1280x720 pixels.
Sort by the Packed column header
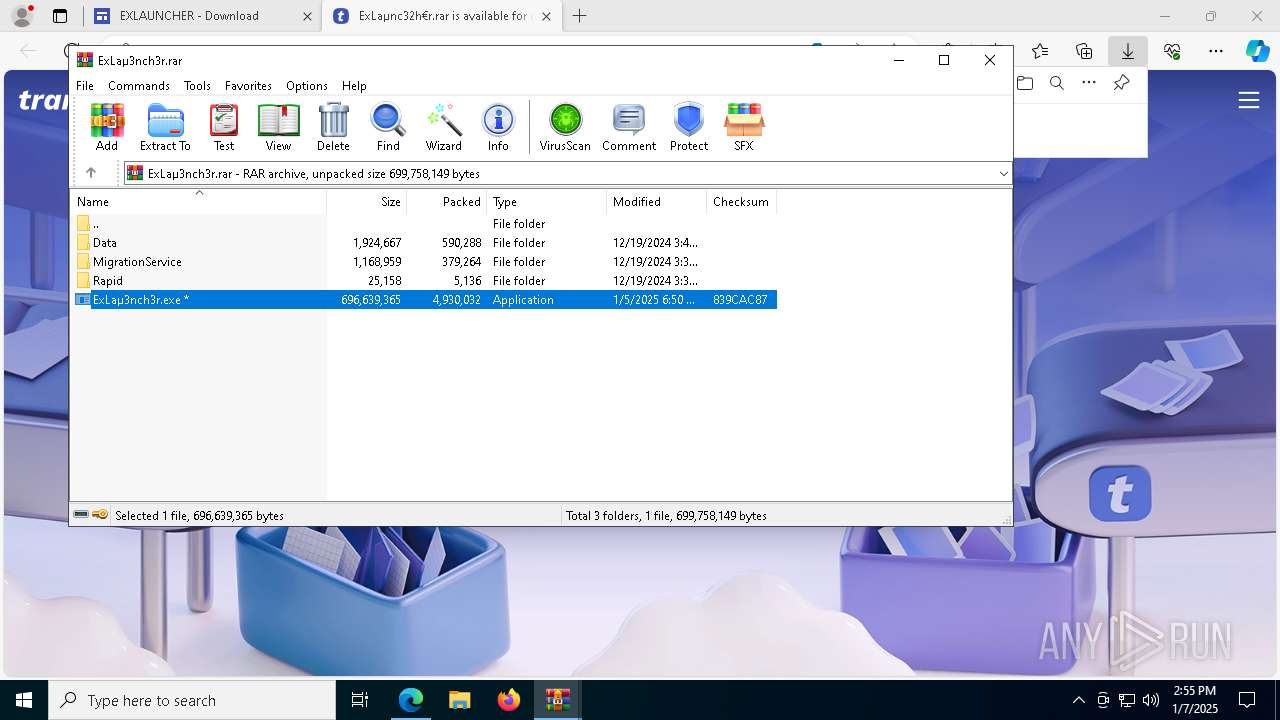pos(447,202)
